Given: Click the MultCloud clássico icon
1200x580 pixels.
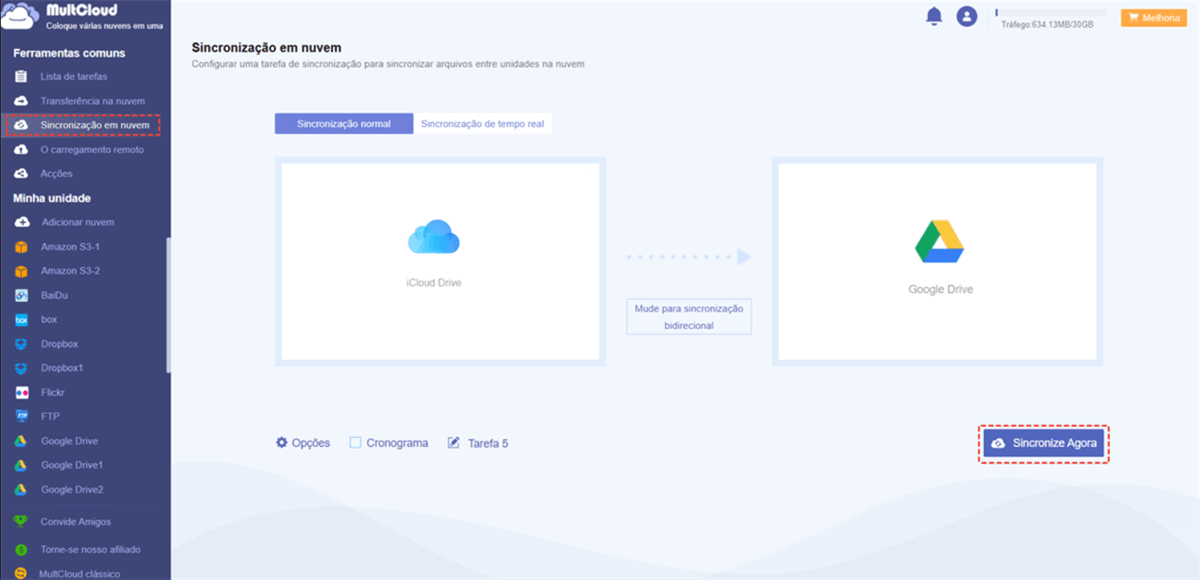Looking at the screenshot, I should click(21, 573).
